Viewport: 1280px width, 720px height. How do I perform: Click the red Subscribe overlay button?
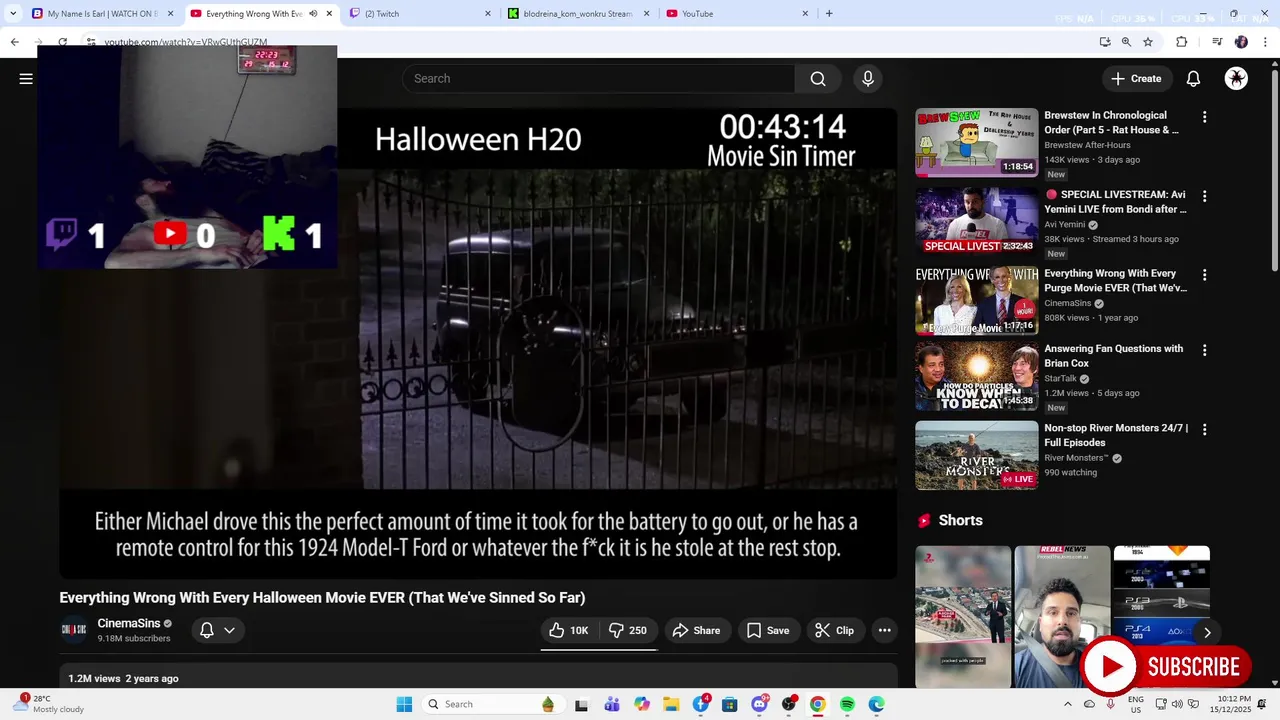pyautogui.click(x=1166, y=667)
